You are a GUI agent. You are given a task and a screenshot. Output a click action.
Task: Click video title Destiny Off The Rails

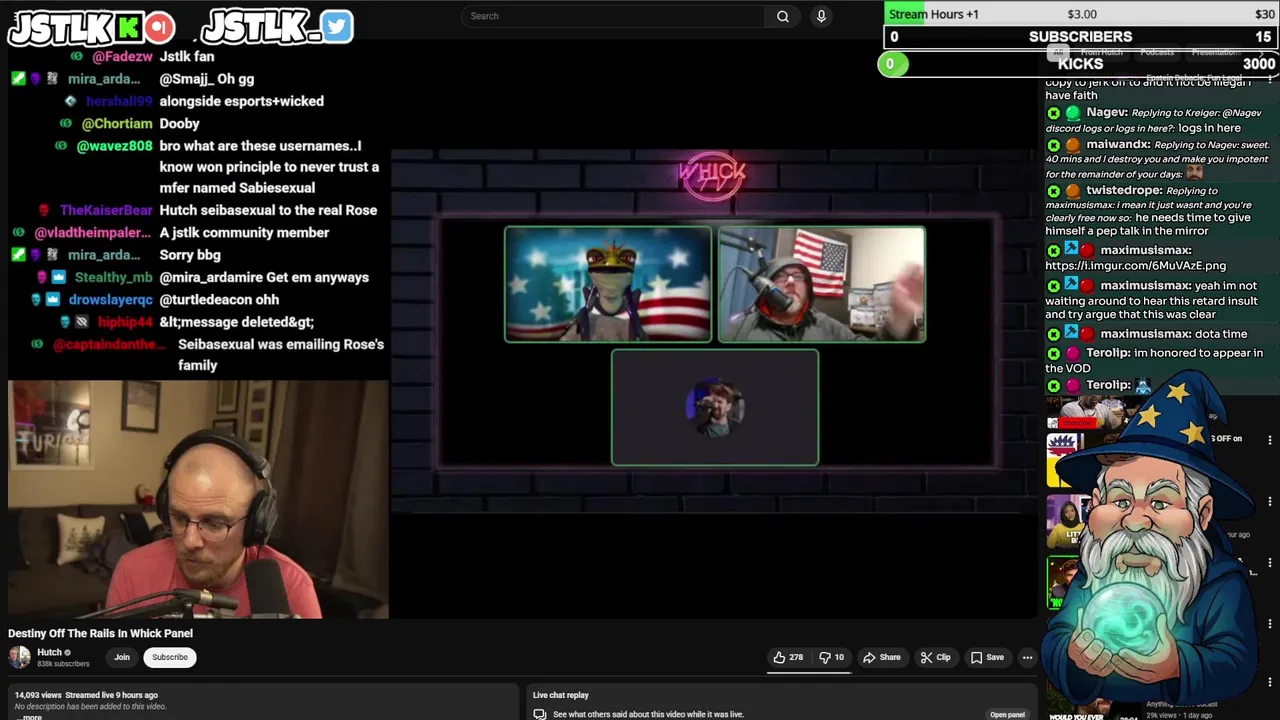point(100,633)
